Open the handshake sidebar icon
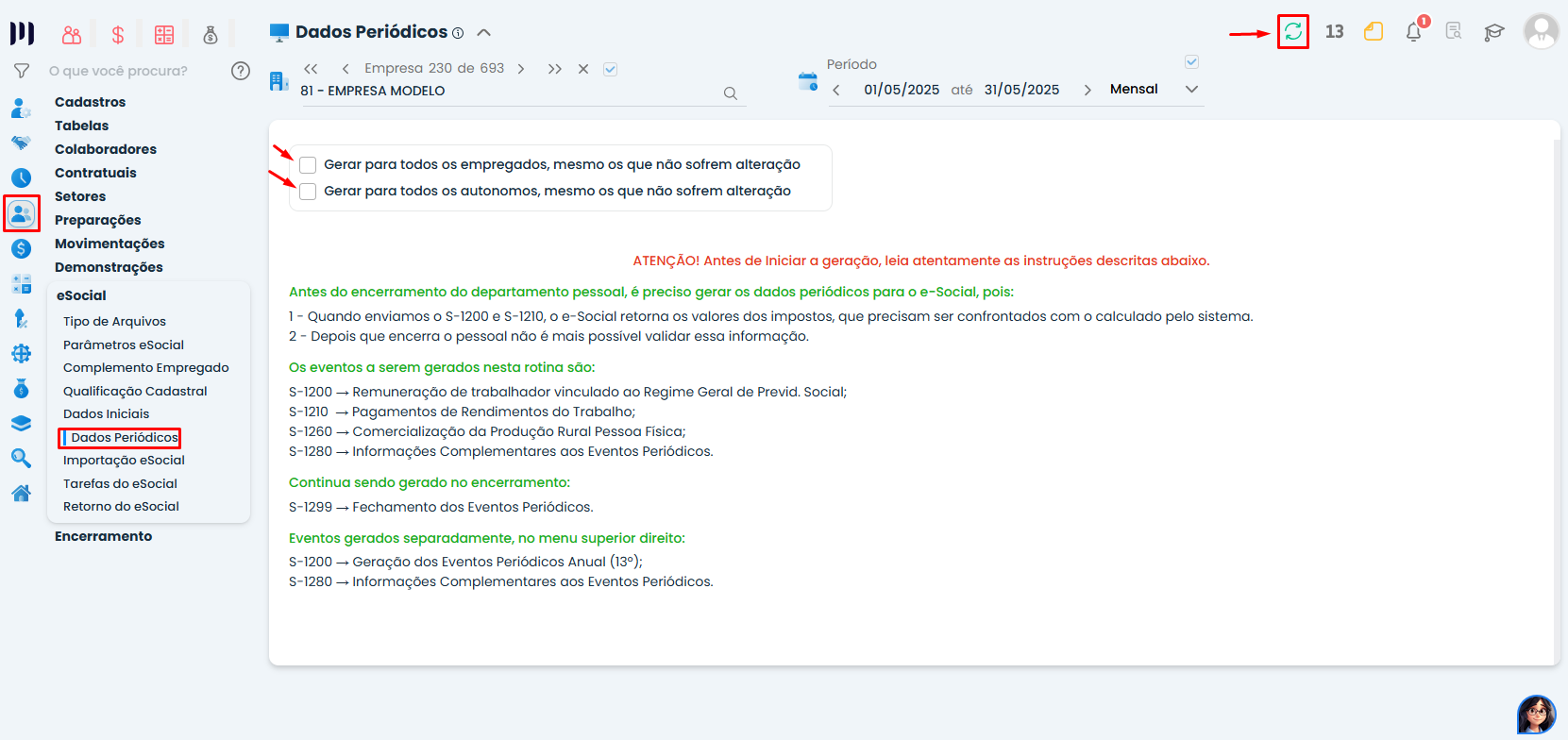 21,143
